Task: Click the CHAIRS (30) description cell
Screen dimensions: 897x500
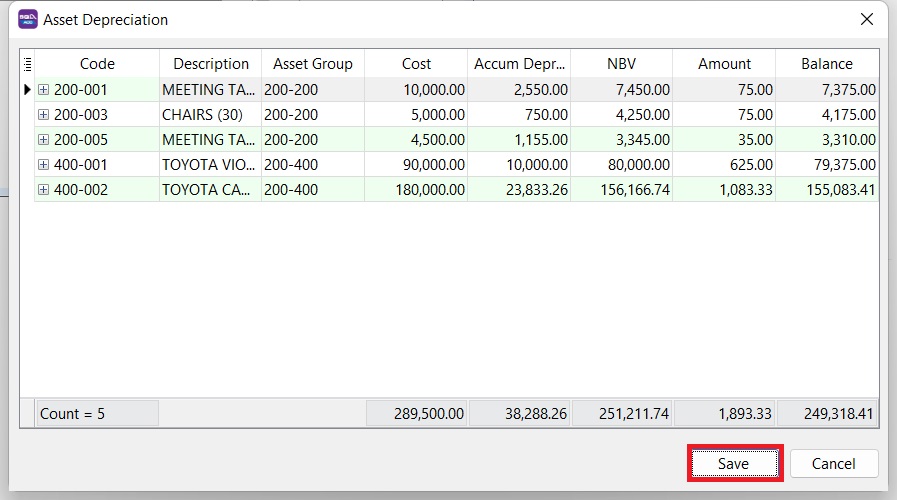Action: coord(211,114)
